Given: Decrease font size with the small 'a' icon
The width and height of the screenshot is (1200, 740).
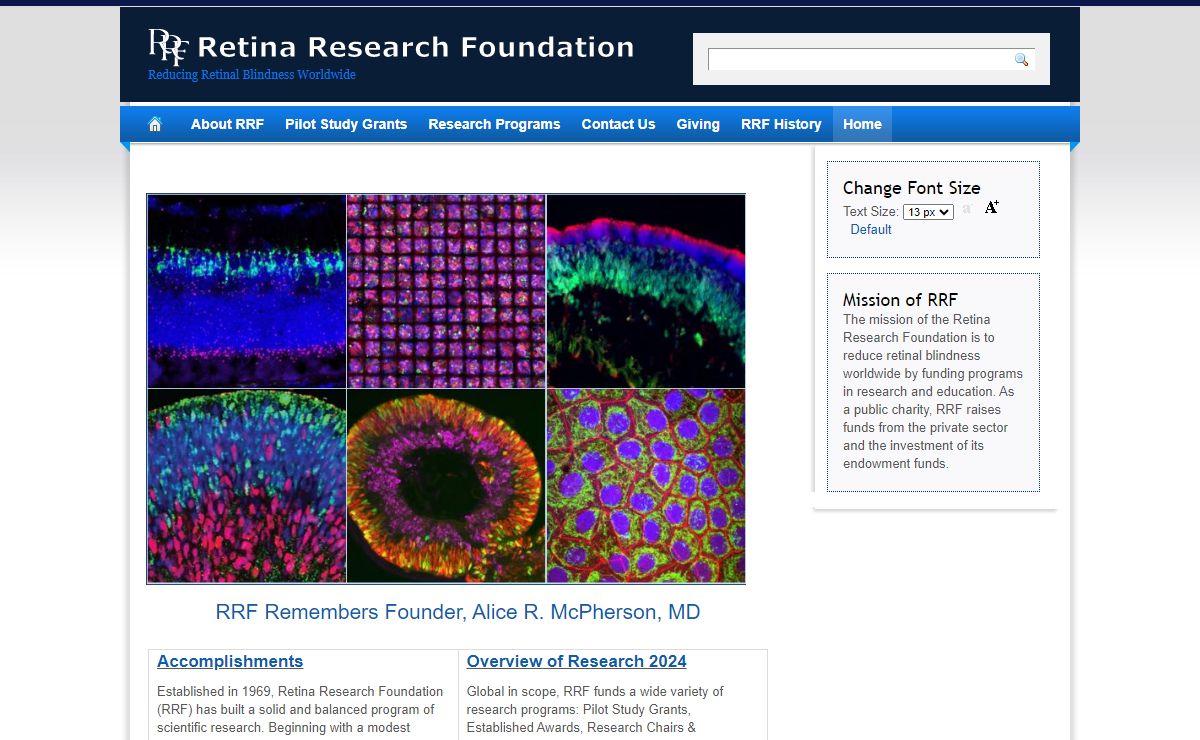Looking at the screenshot, I should tap(967, 209).
